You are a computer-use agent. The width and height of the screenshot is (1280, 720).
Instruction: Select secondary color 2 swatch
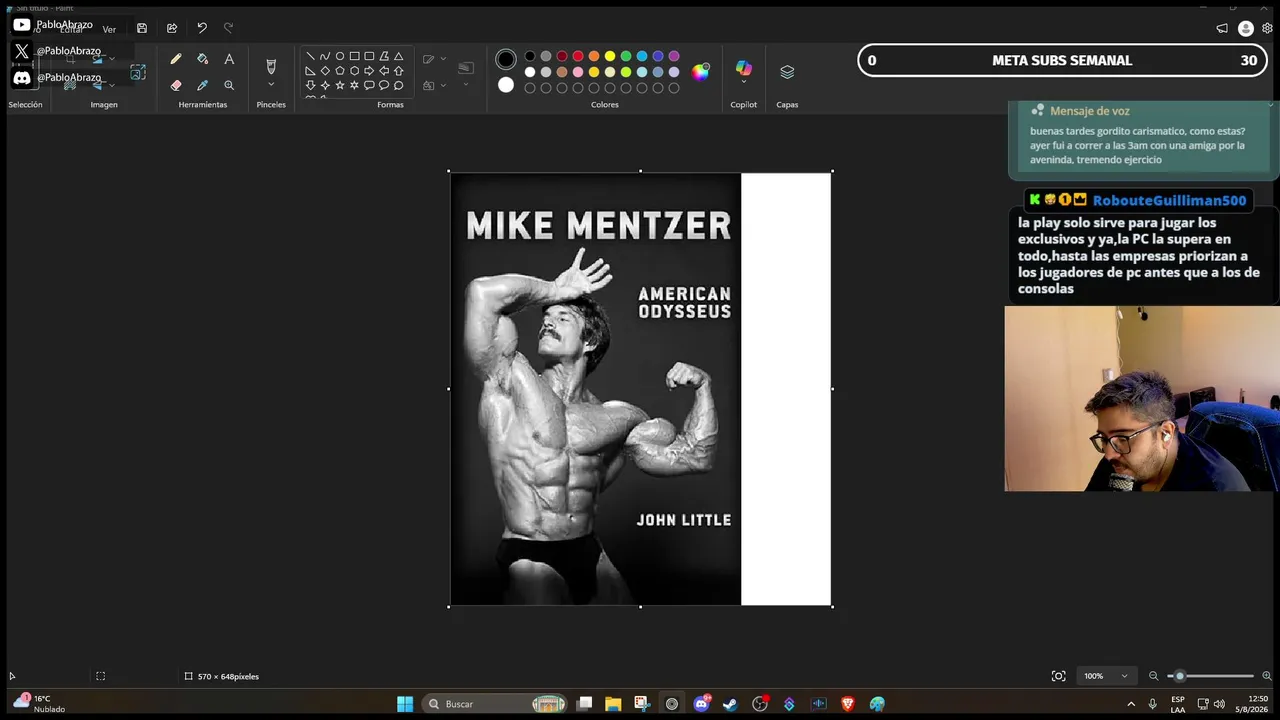point(506,85)
